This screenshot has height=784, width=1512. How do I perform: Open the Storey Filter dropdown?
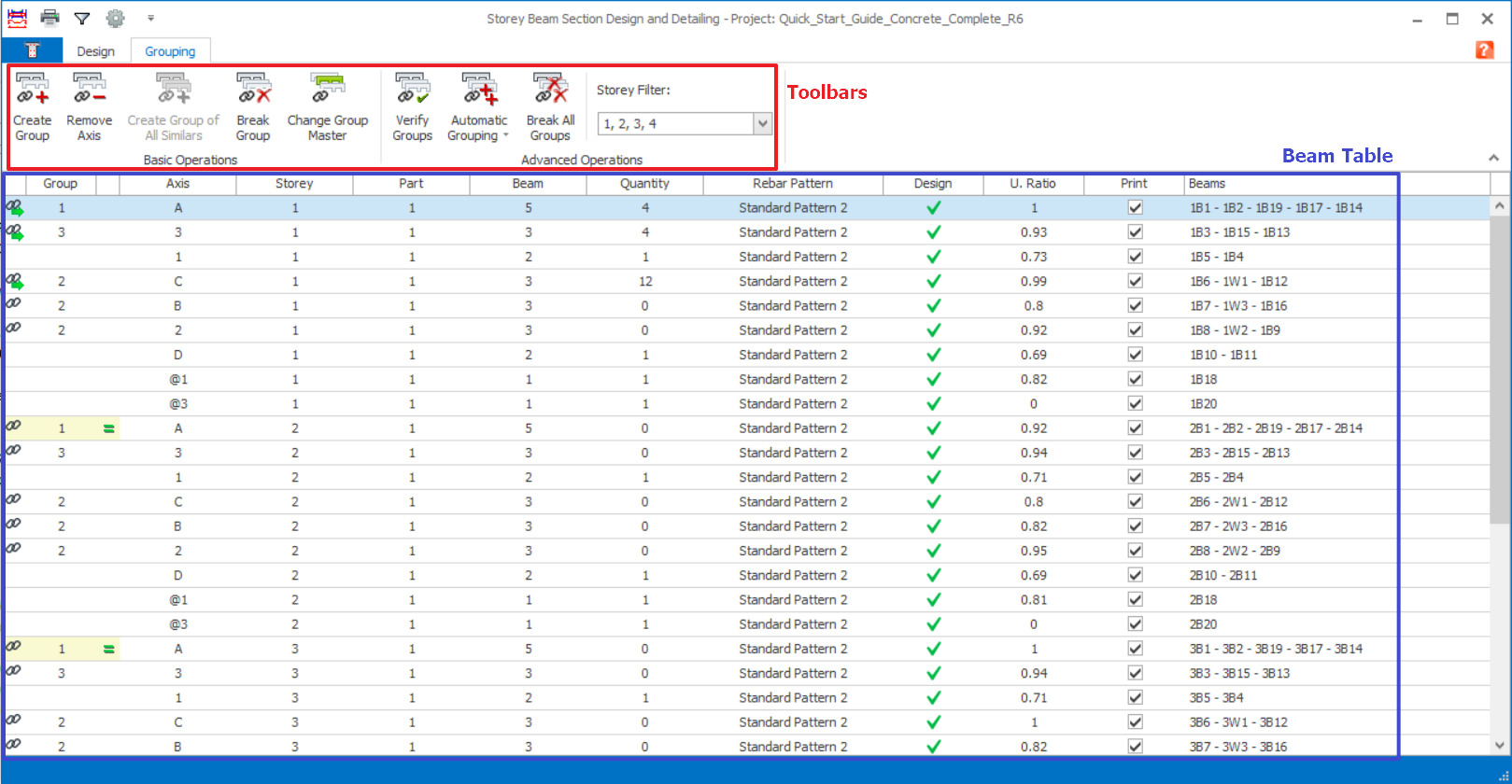pyautogui.click(x=762, y=123)
